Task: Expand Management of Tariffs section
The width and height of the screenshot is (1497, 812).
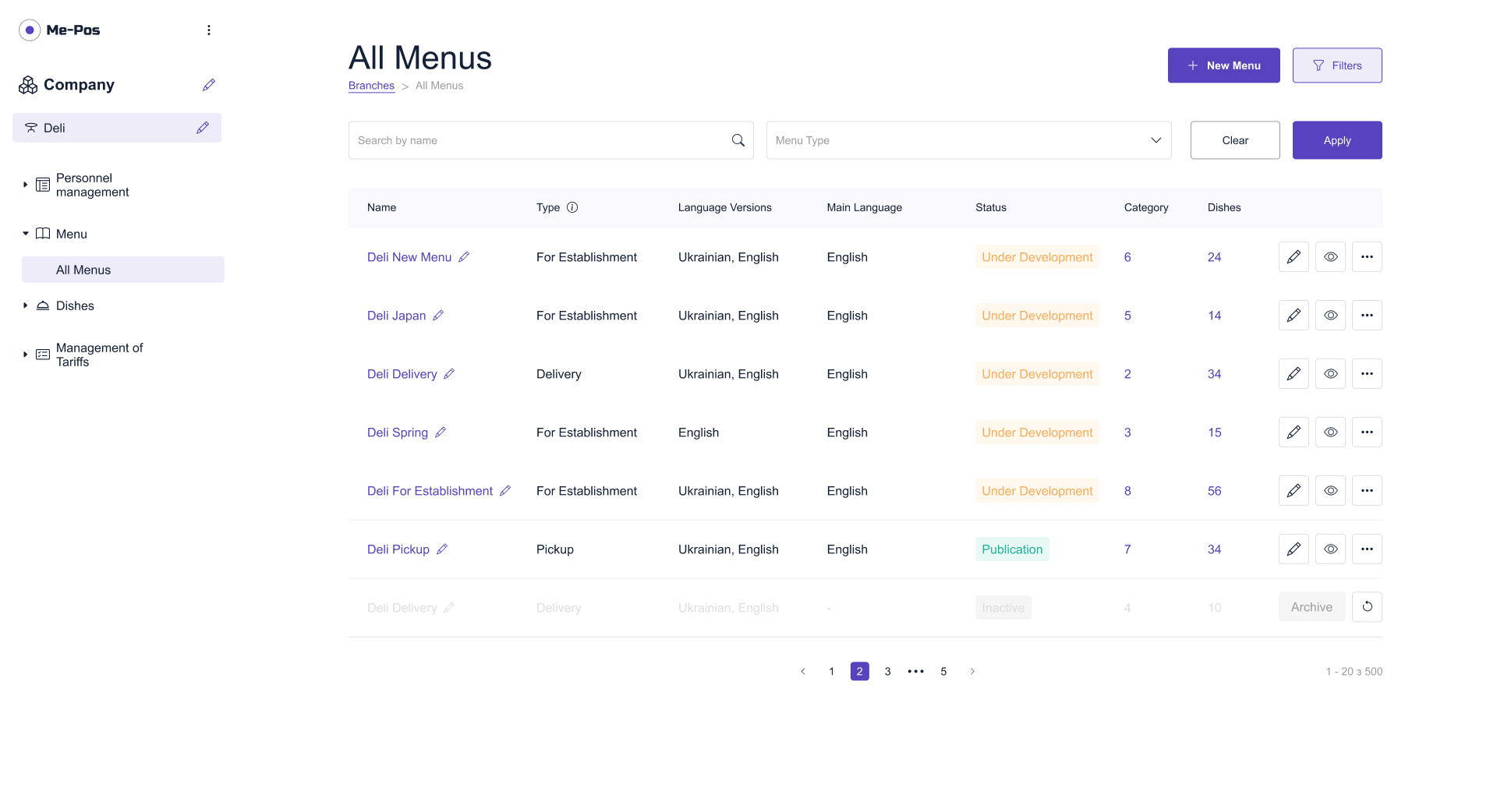Action: (25, 355)
